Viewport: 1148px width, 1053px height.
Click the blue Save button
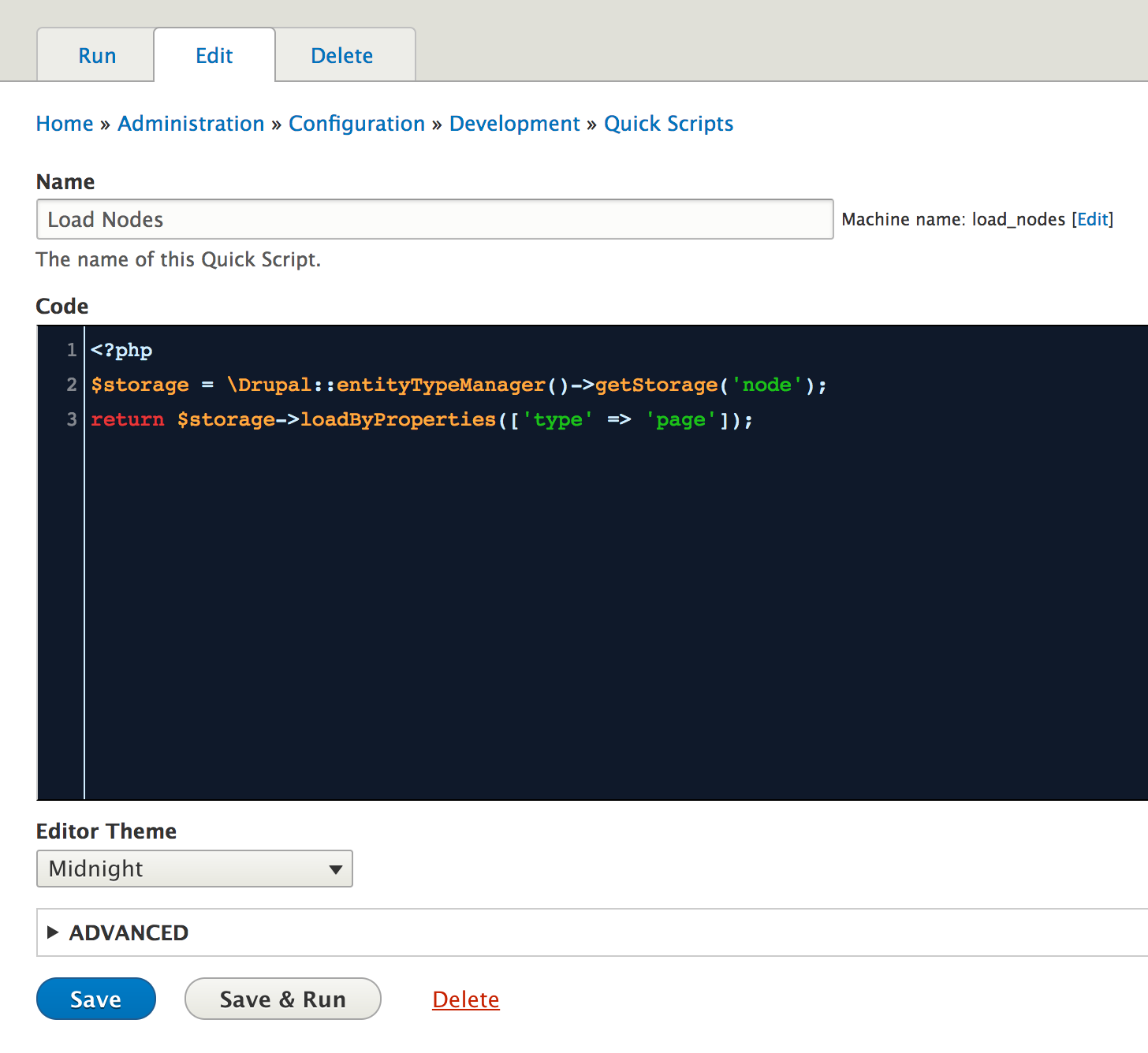coord(96,999)
